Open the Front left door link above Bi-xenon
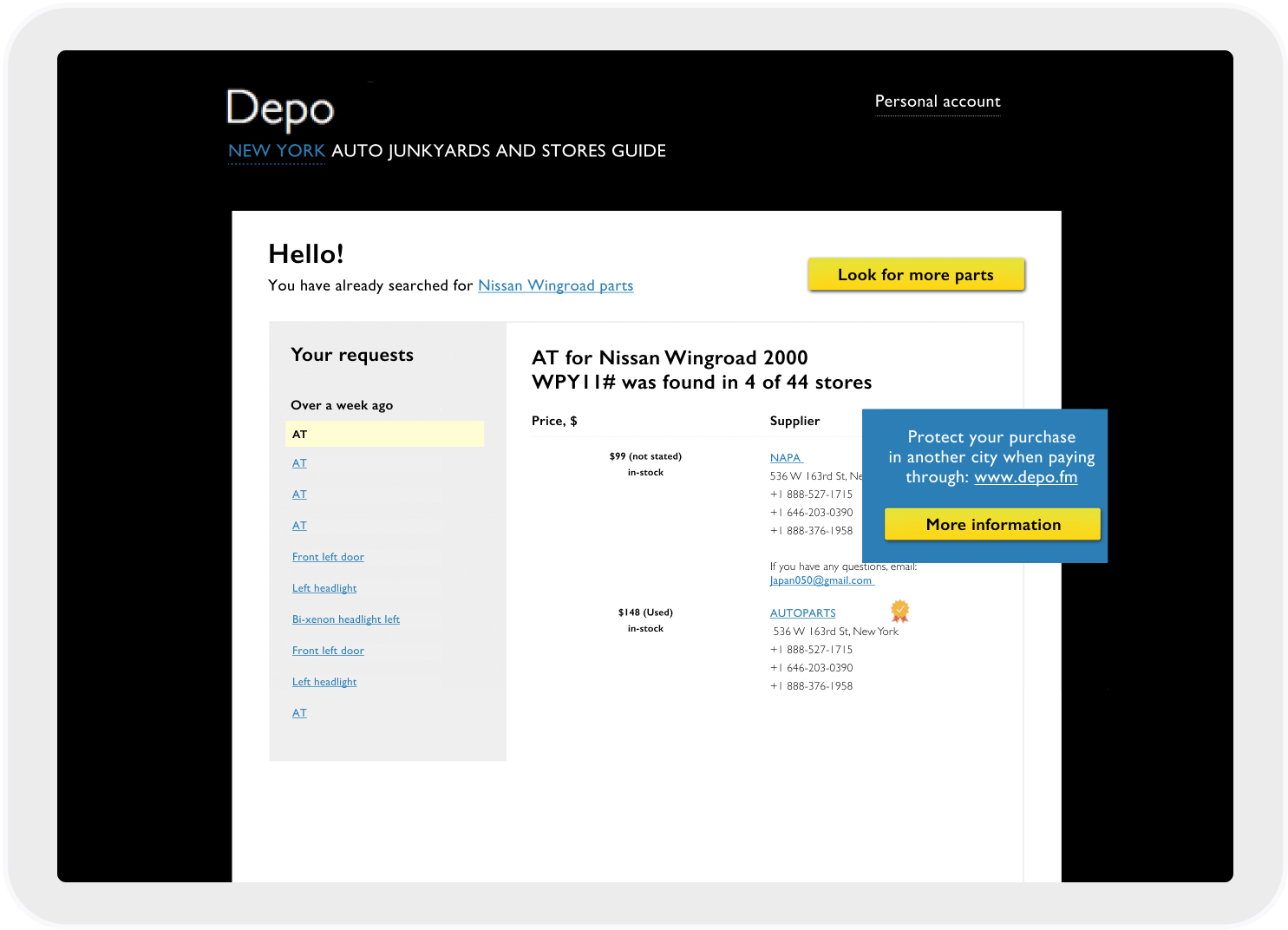Screen dimensions: 1288x930 pyautogui.click(x=328, y=557)
